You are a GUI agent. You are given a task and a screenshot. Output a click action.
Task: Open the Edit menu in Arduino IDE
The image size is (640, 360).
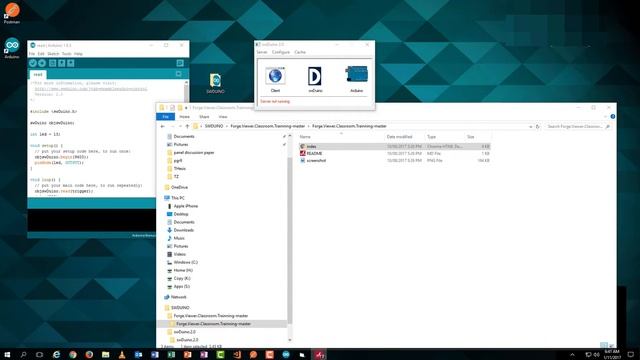pos(41,54)
